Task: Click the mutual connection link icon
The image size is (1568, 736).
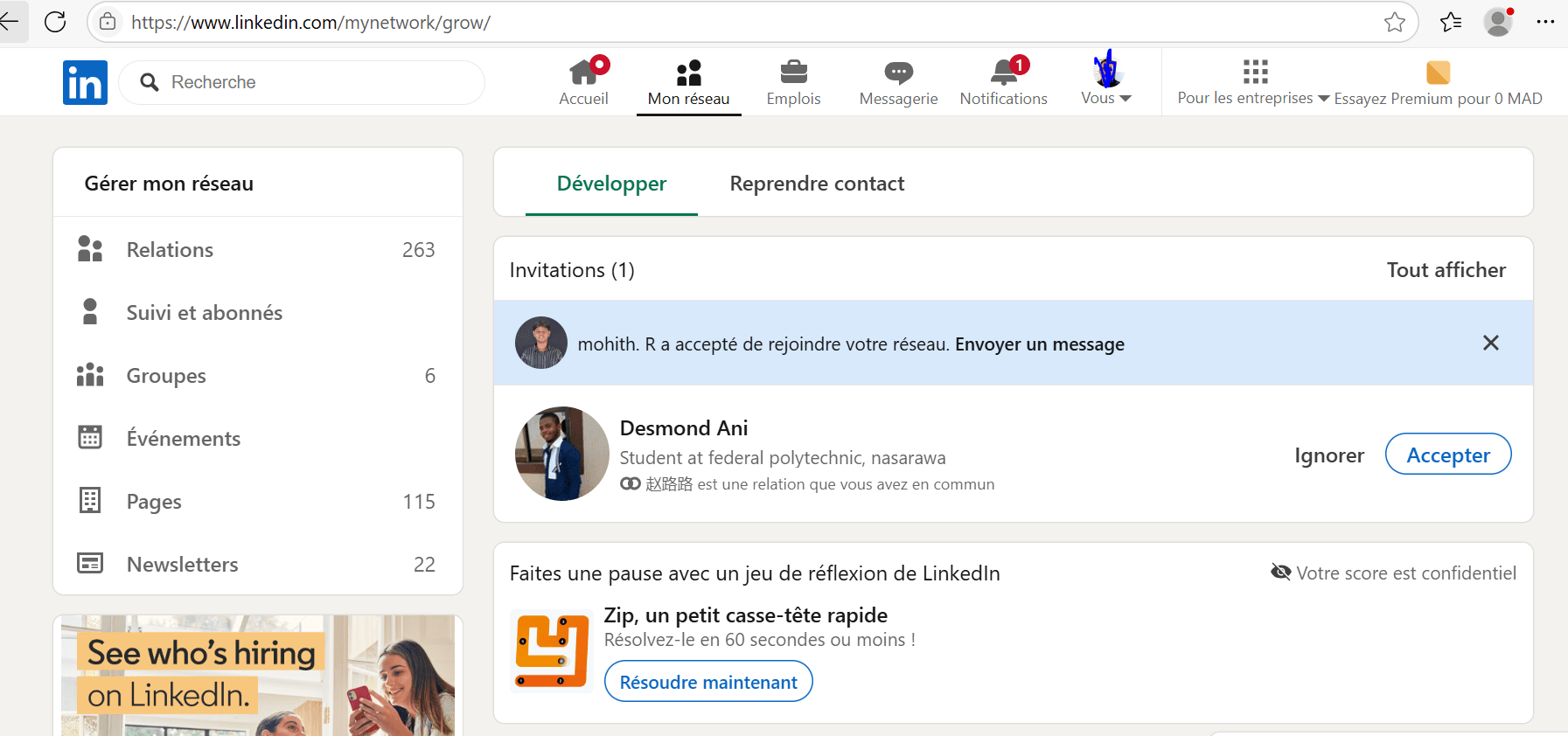Action: coord(630,484)
